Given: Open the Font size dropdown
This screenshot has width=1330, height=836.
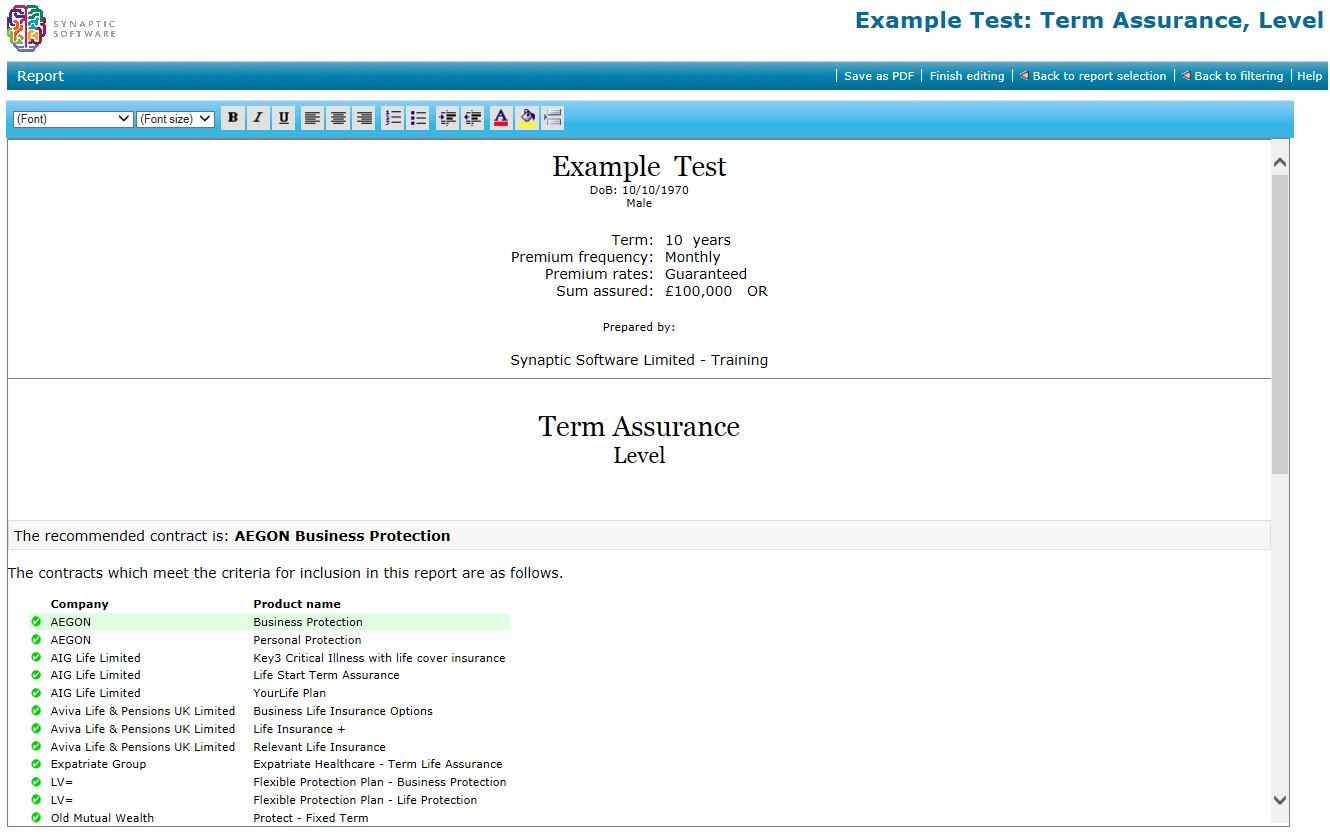Looking at the screenshot, I should 176,119.
